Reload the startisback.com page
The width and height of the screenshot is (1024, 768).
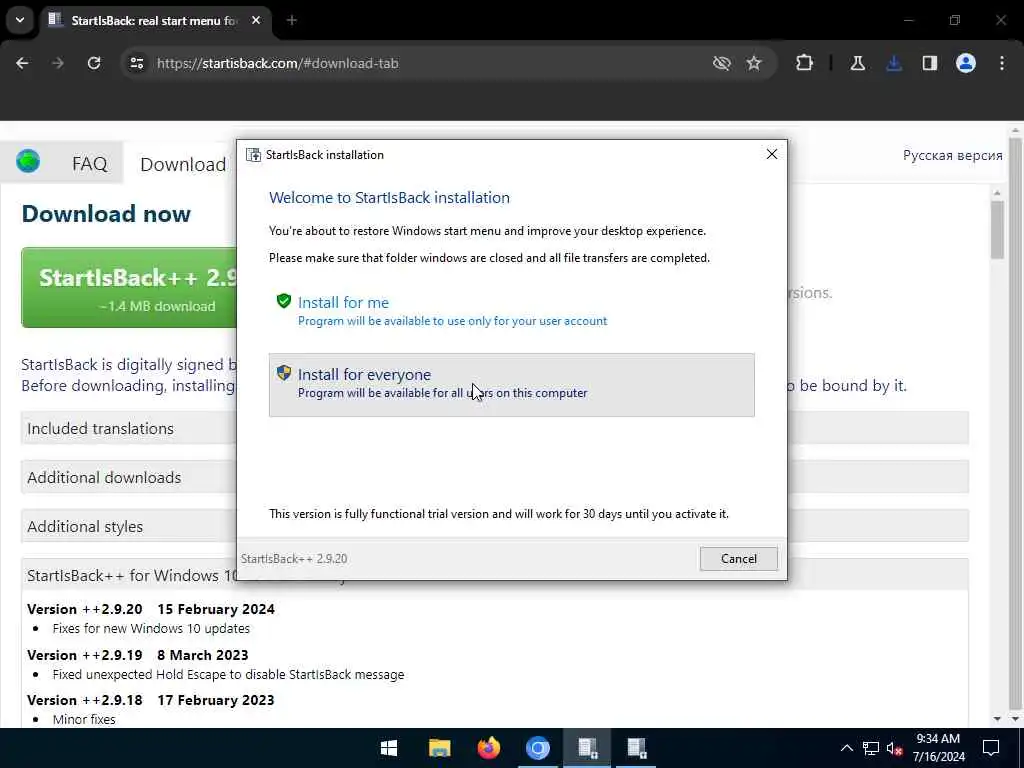click(x=94, y=63)
